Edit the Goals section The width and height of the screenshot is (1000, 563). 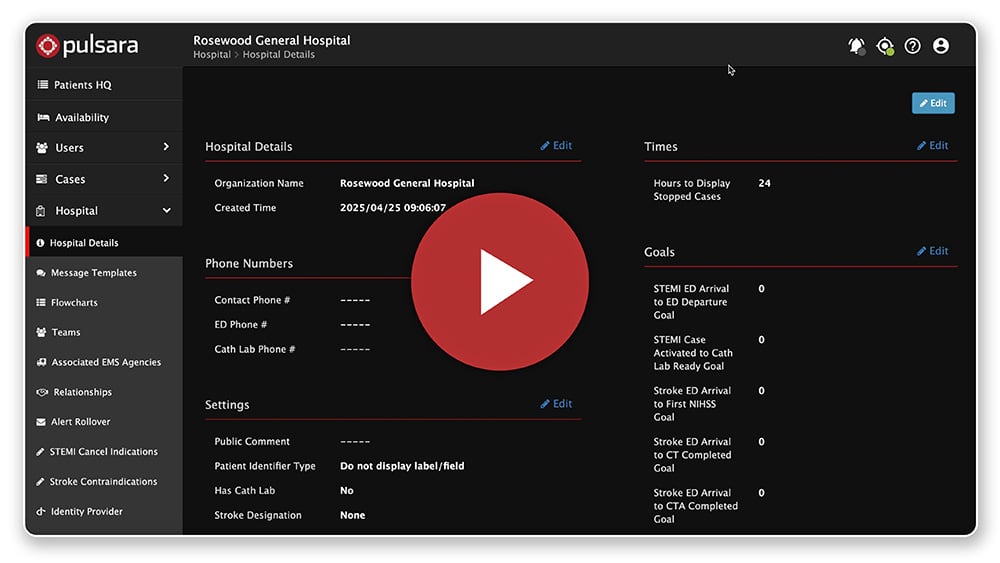932,251
